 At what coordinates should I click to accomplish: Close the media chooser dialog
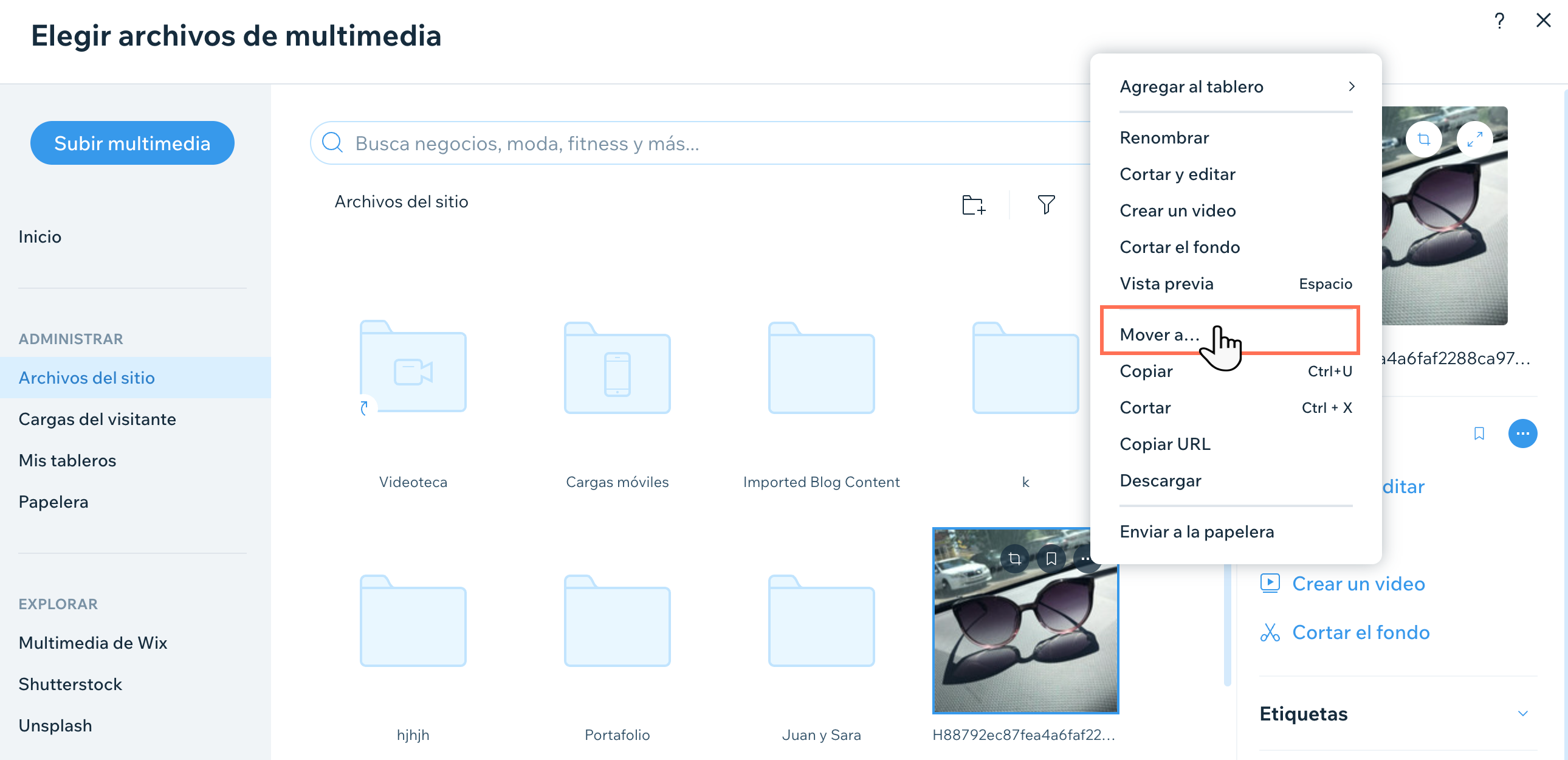click(1543, 21)
